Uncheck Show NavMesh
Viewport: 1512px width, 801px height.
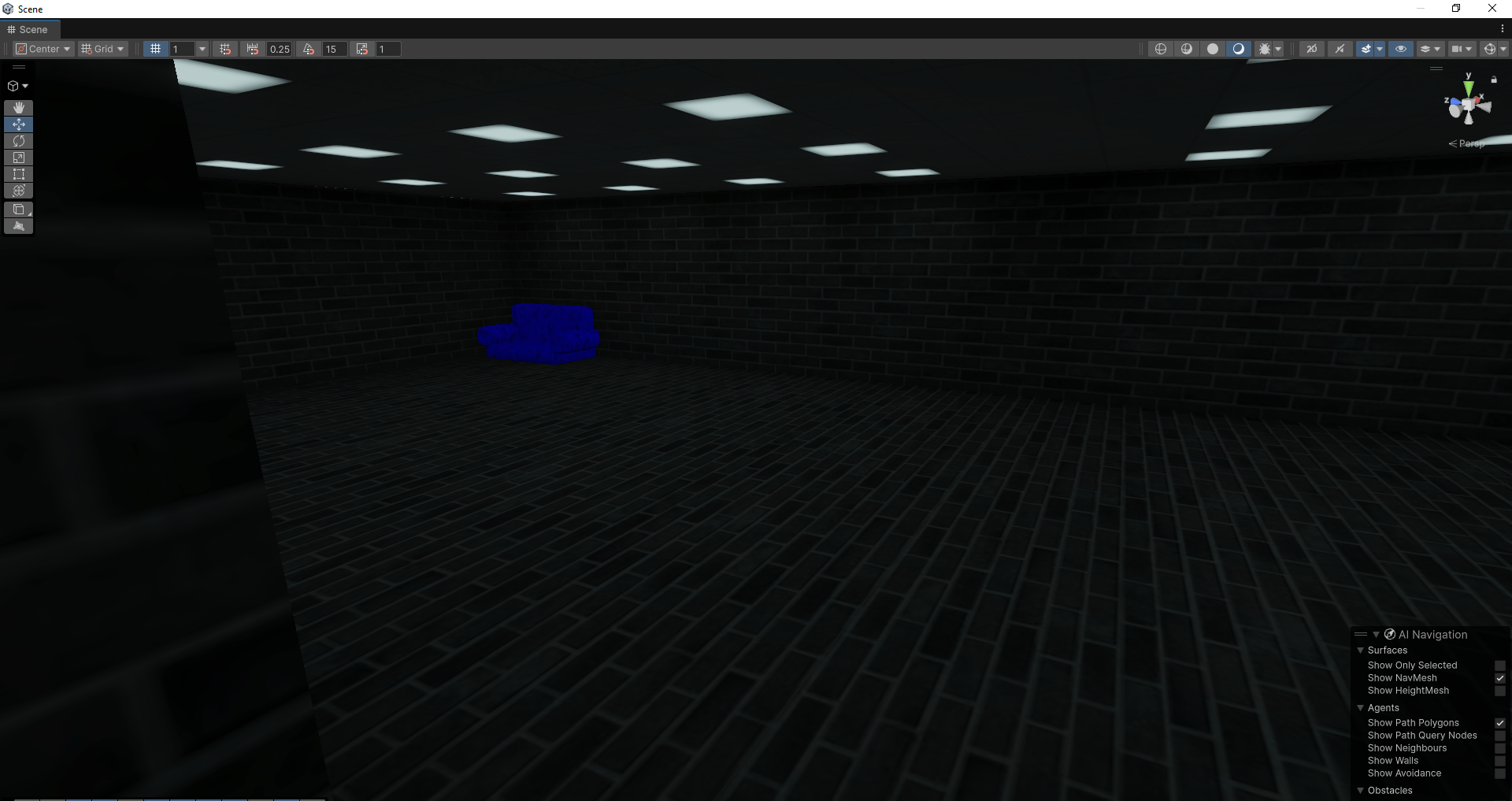coord(1500,678)
